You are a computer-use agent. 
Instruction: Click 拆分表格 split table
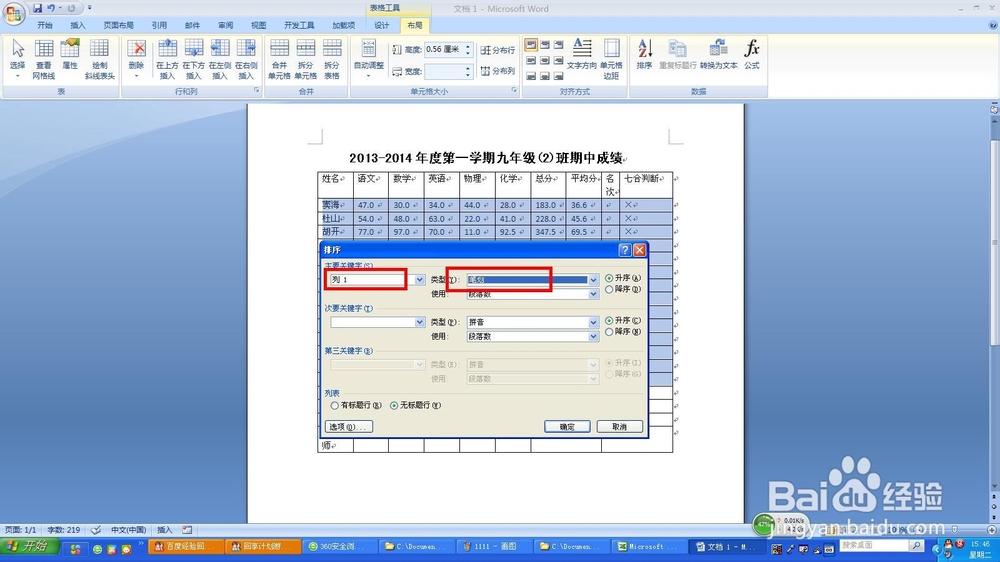[x=332, y=59]
